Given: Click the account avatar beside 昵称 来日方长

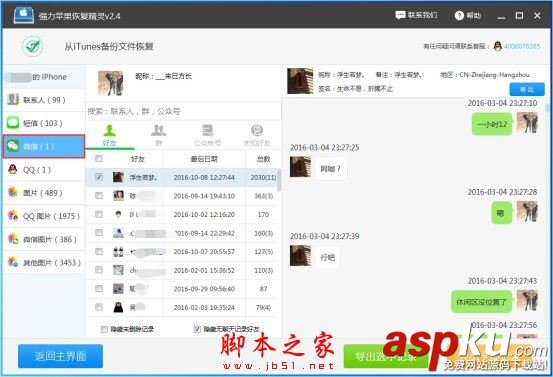Looking at the screenshot, I should coord(111,84).
